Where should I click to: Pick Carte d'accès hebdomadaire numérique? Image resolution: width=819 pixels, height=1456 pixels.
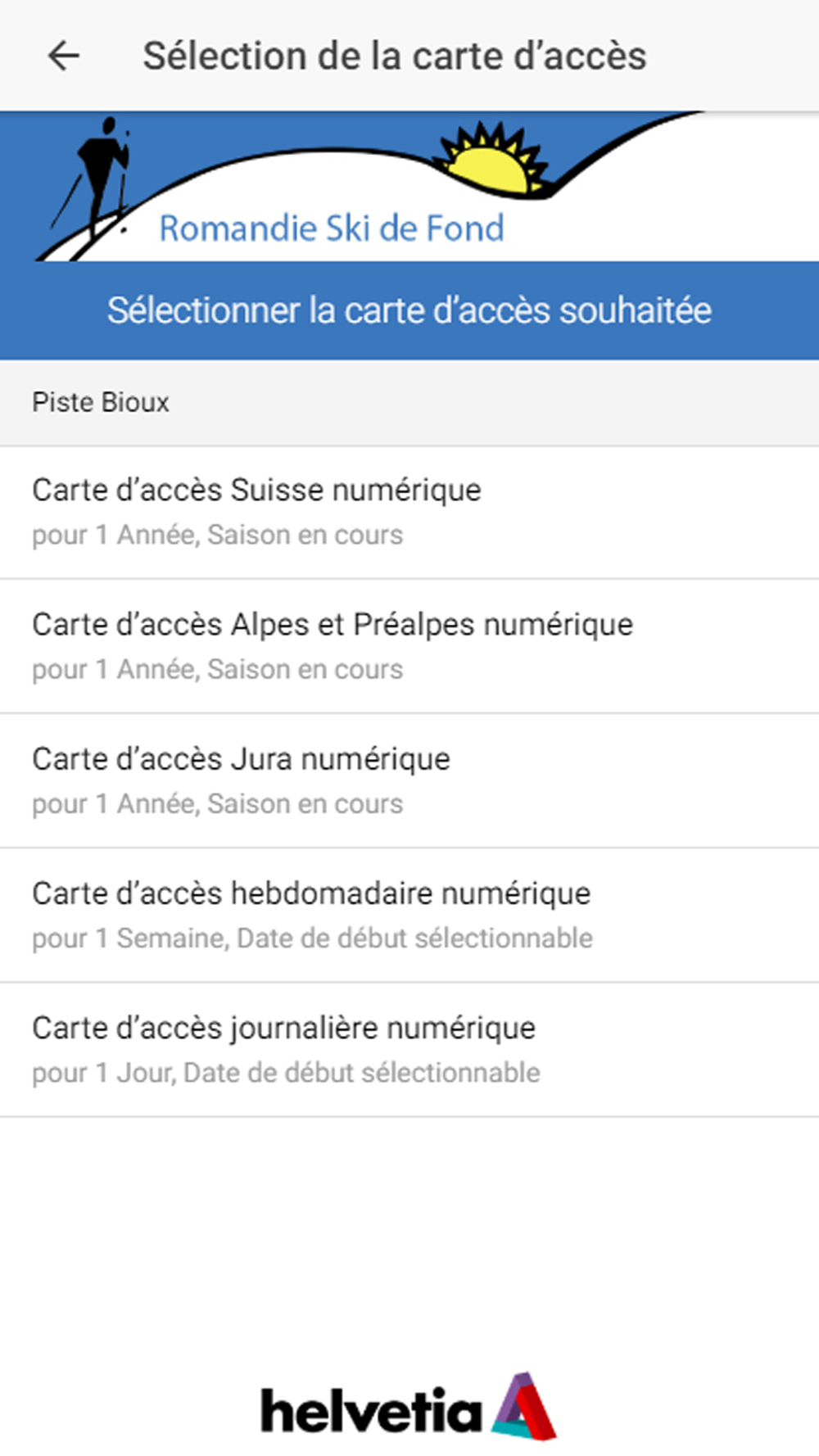point(311,893)
